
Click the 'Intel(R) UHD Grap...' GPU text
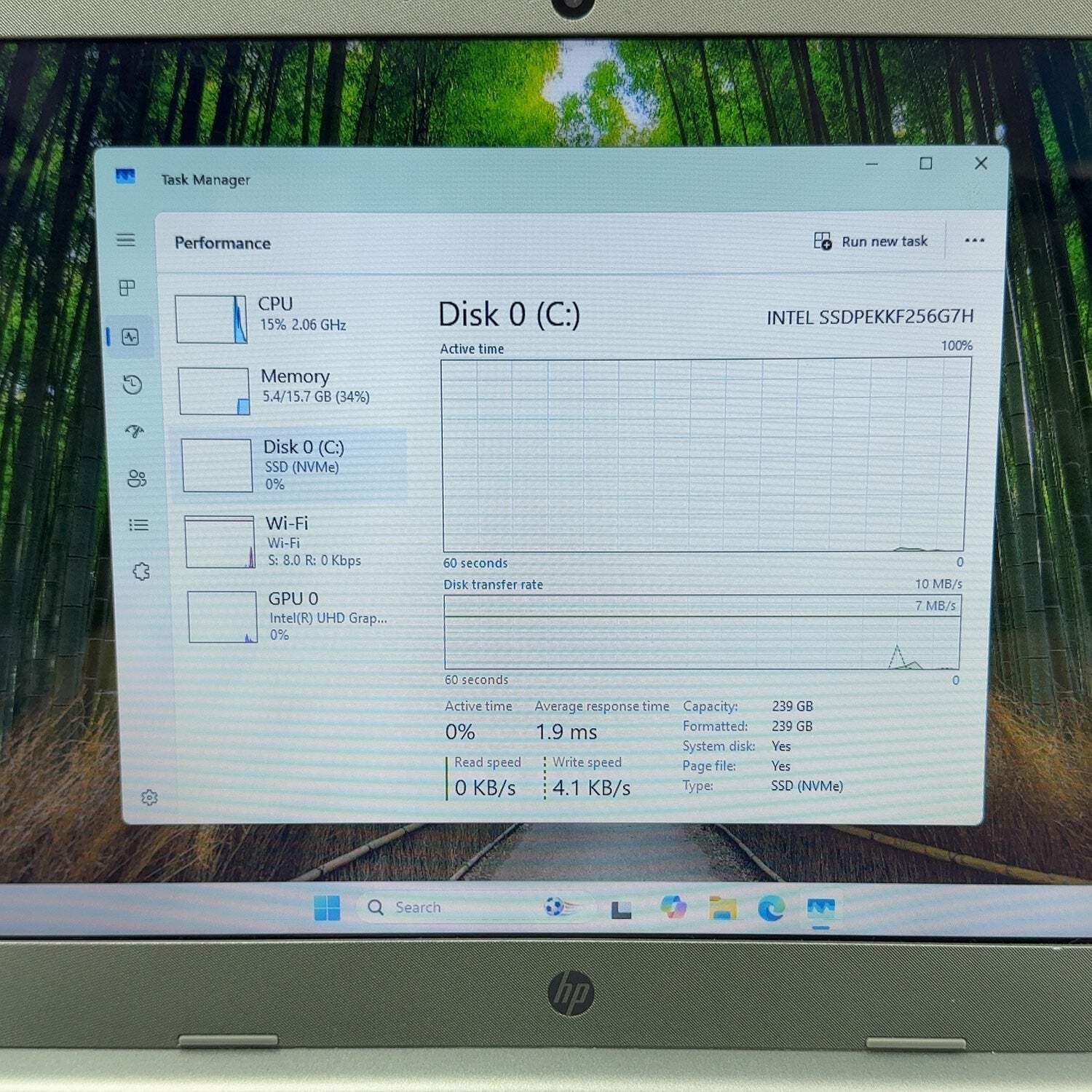(x=328, y=618)
